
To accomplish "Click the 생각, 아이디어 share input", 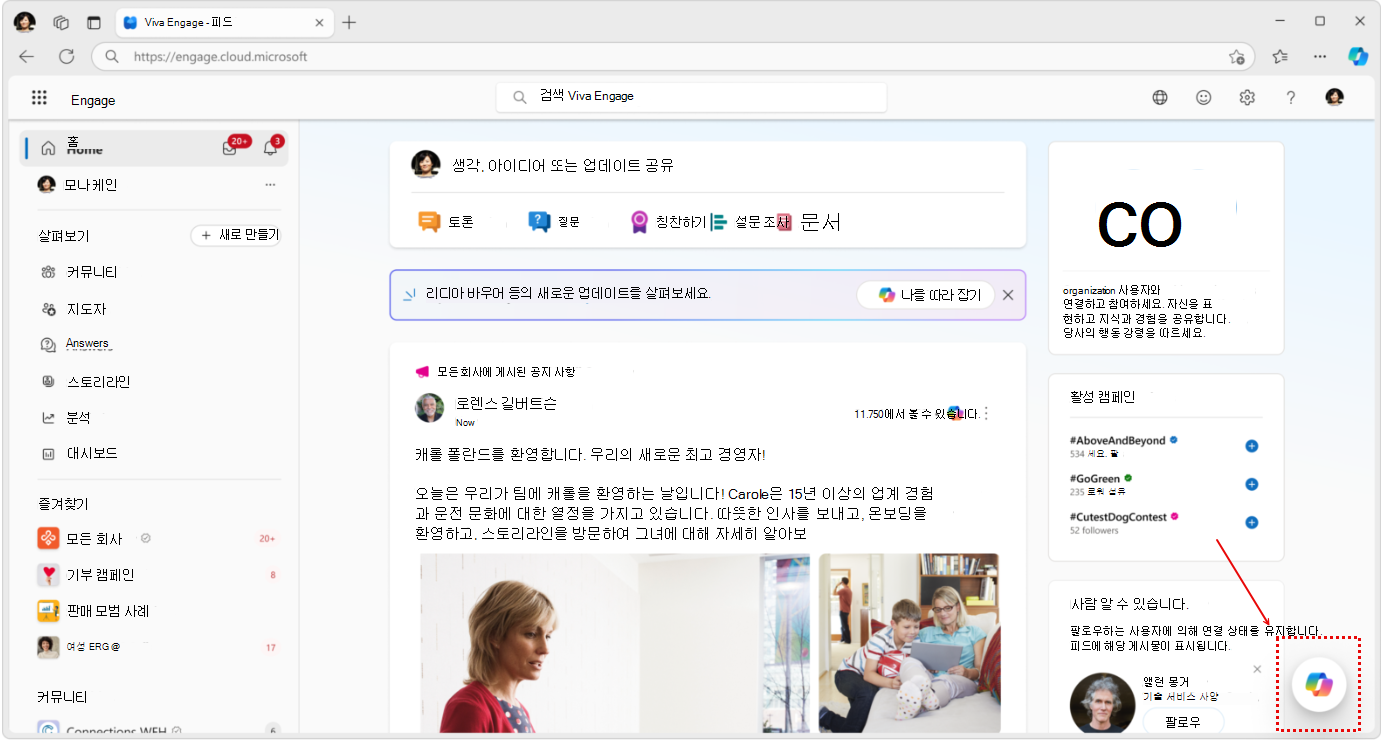I will 707,166.
